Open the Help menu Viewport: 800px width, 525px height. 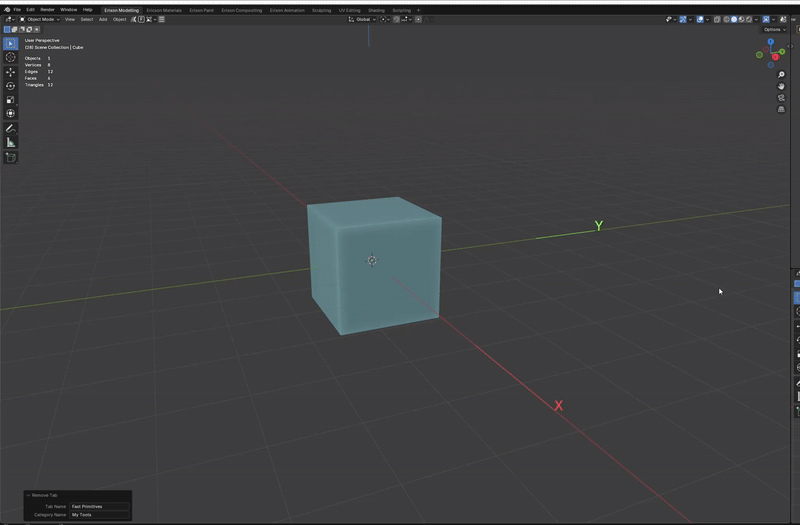pyautogui.click(x=88, y=10)
